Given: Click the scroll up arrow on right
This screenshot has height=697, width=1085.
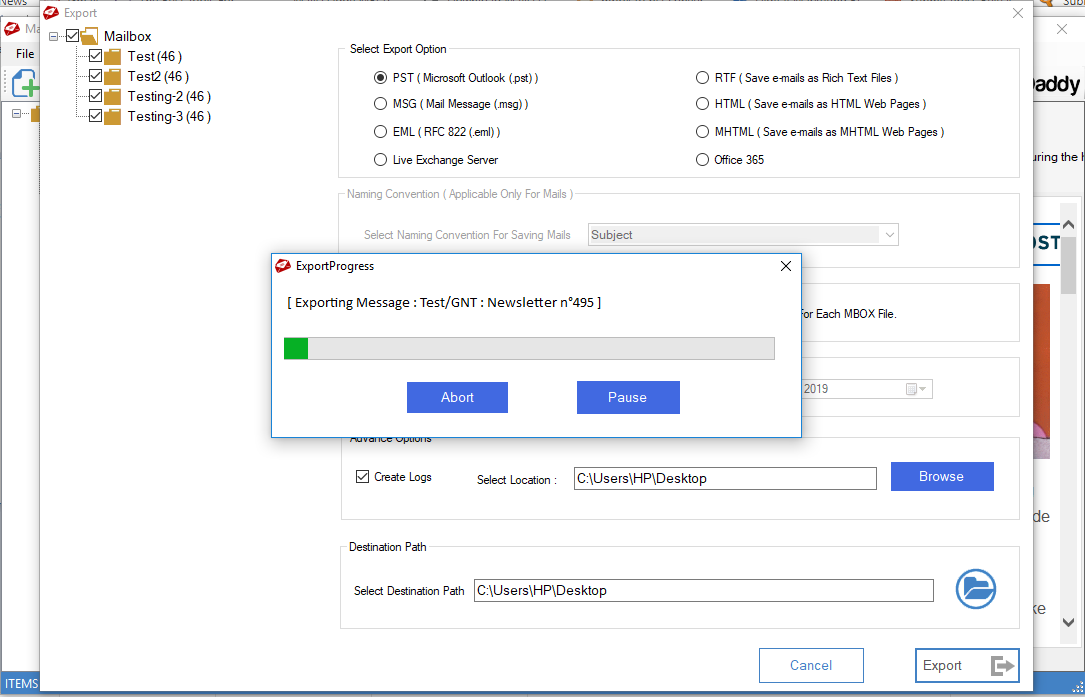Looking at the screenshot, I should [x=1068, y=225].
